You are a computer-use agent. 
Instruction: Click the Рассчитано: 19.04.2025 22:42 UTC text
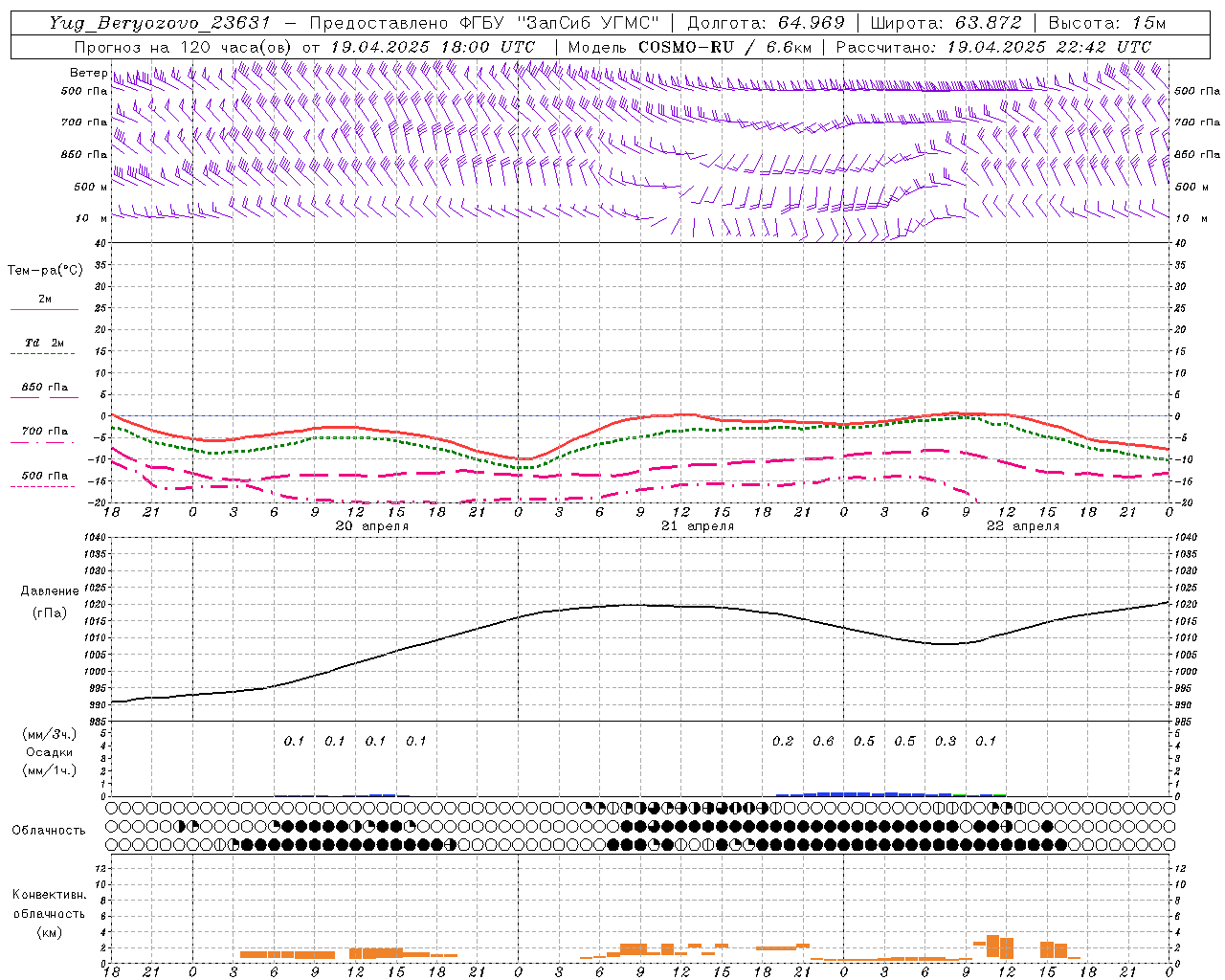pyautogui.click(x=993, y=46)
